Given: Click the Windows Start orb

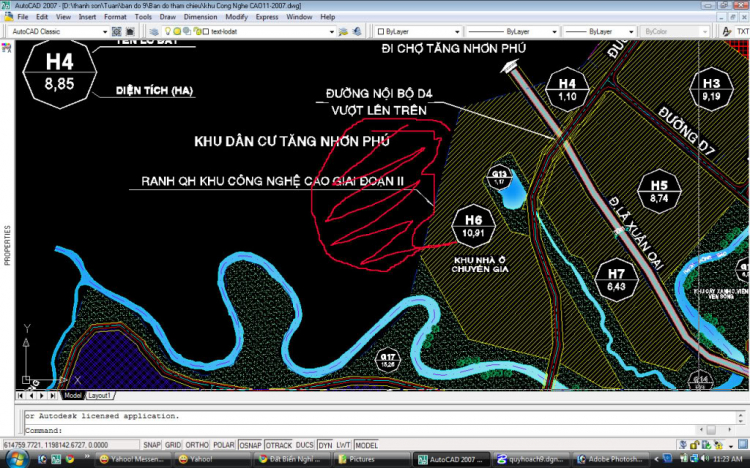Looking at the screenshot, I should pyautogui.click(x=15, y=458).
